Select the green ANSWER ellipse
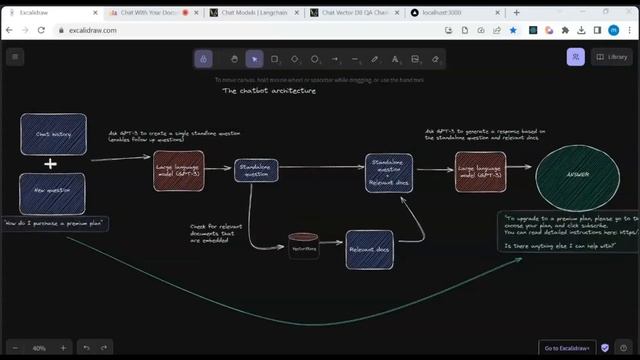The height and width of the screenshot is (360, 640). [578, 178]
